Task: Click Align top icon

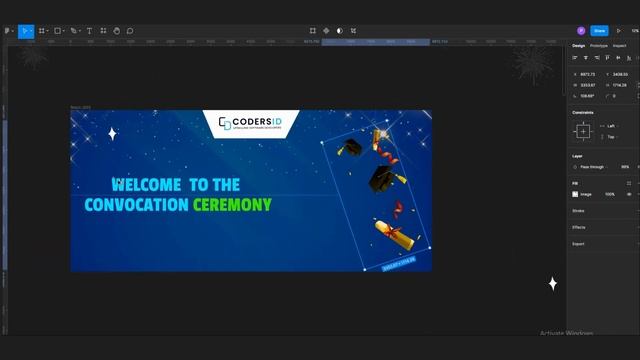Action: tap(607, 58)
